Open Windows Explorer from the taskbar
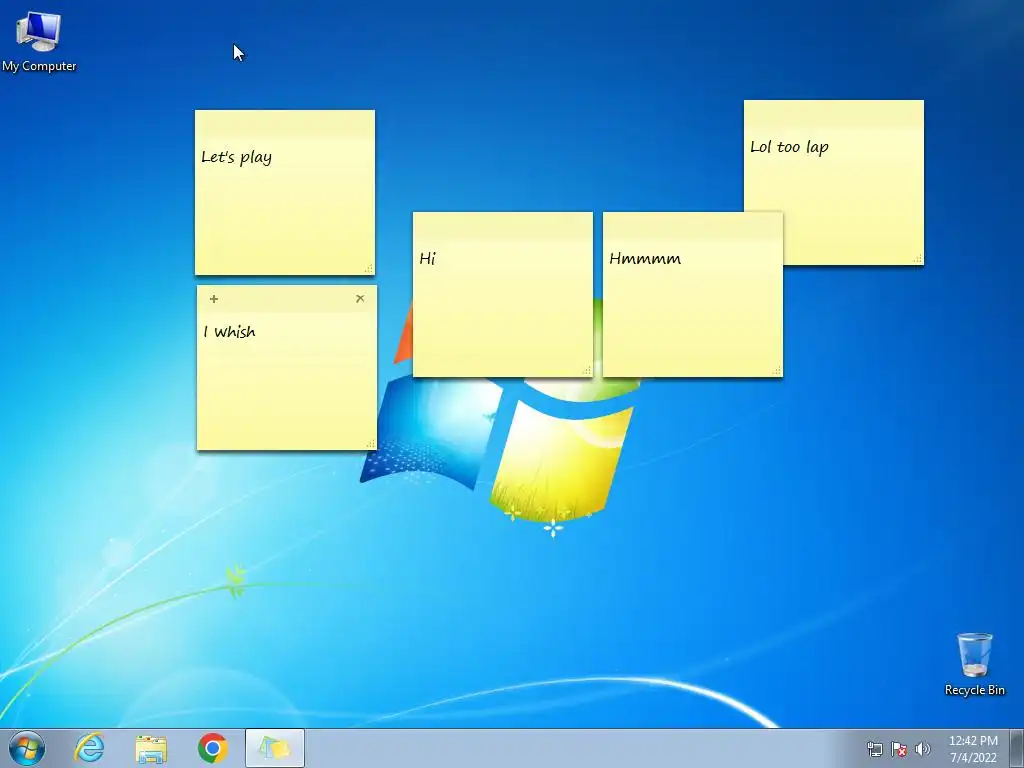Image resolution: width=1024 pixels, height=768 pixels. (151, 748)
